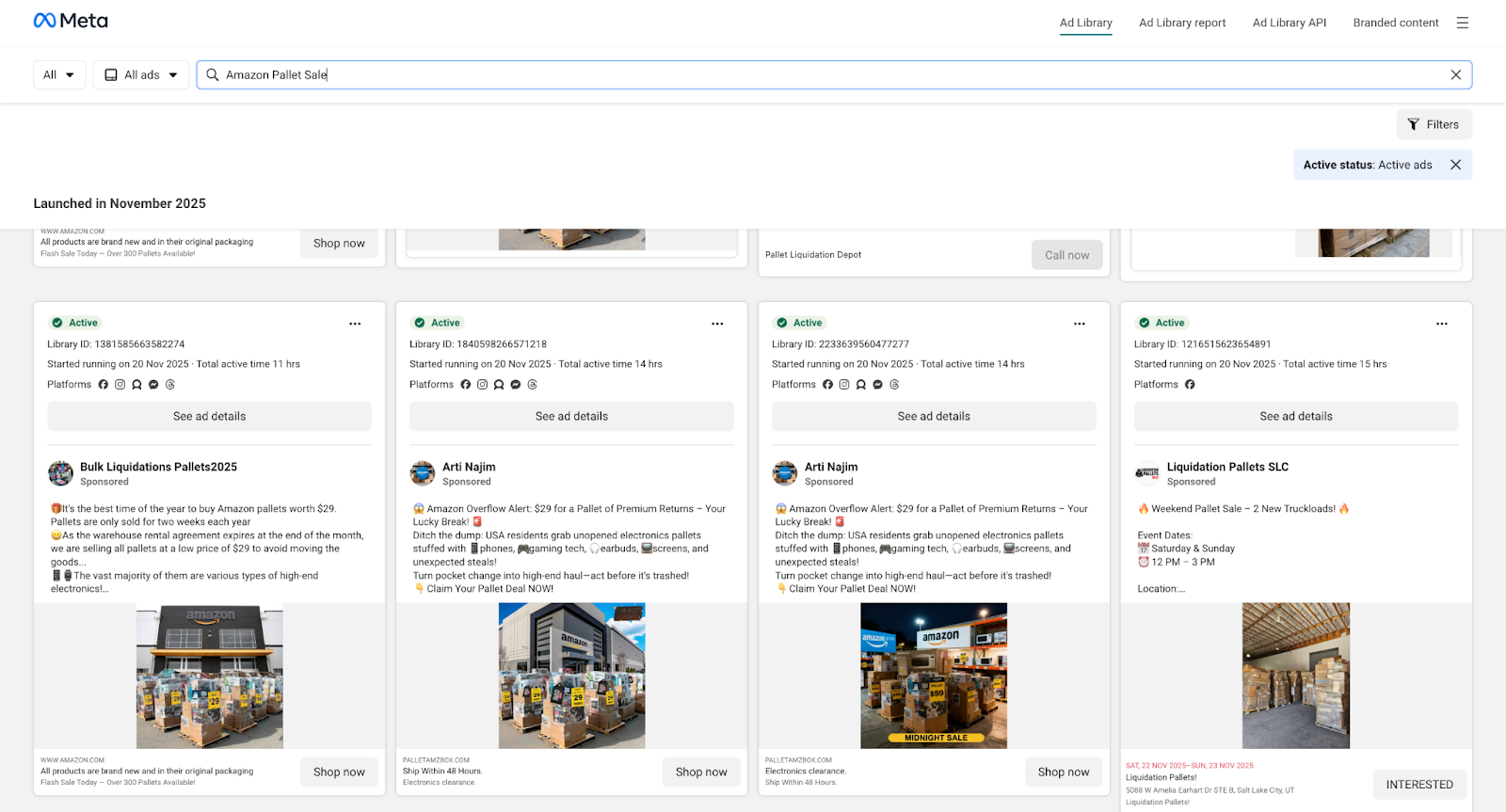Click Instagram platform icon on ad 2233639560477277
This screenshot has width=1506, height=812.
point(844,385)
